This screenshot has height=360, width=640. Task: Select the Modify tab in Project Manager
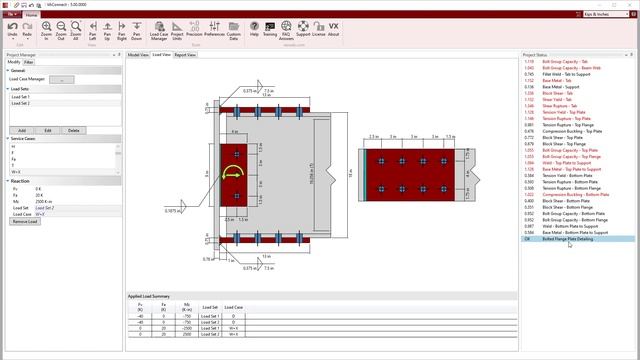[x=14, y=62]
